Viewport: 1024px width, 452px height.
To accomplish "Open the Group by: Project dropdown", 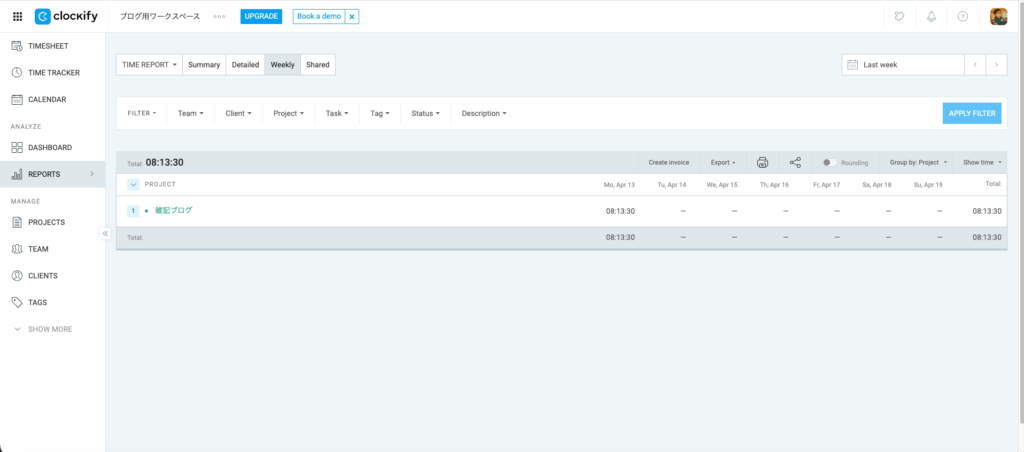I will tap(918, 162).
